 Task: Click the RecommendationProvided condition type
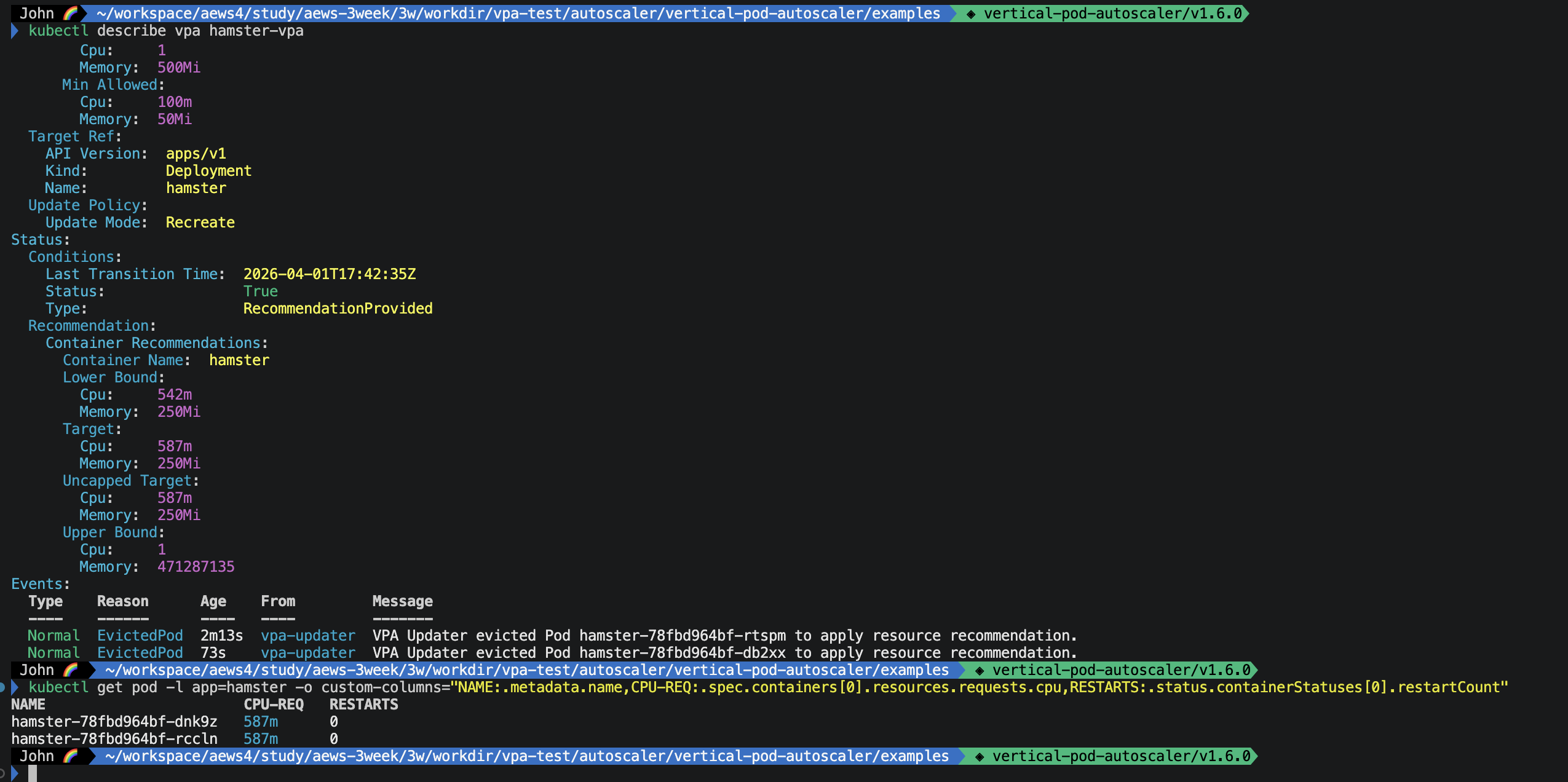[x=338, y=308]
